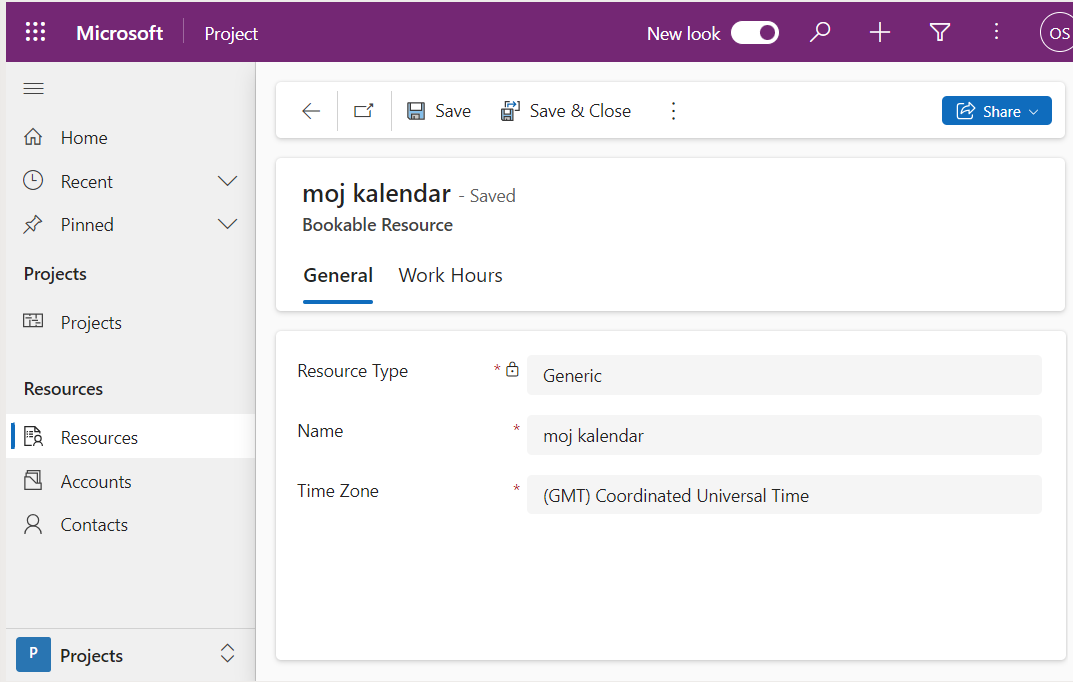Open record in new window icon

click(x=364, y=111)
